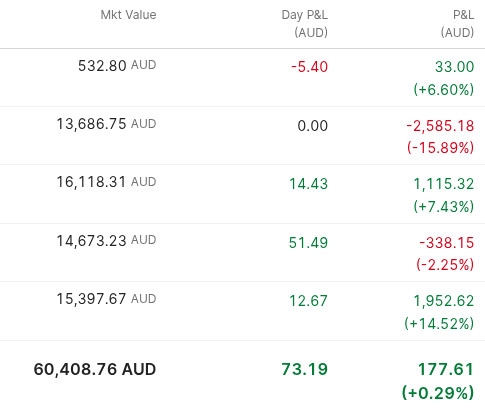This screenshot has width=485, height=408.
Task: Select the 532.80 AUD market value row
Action: [242, 78]
